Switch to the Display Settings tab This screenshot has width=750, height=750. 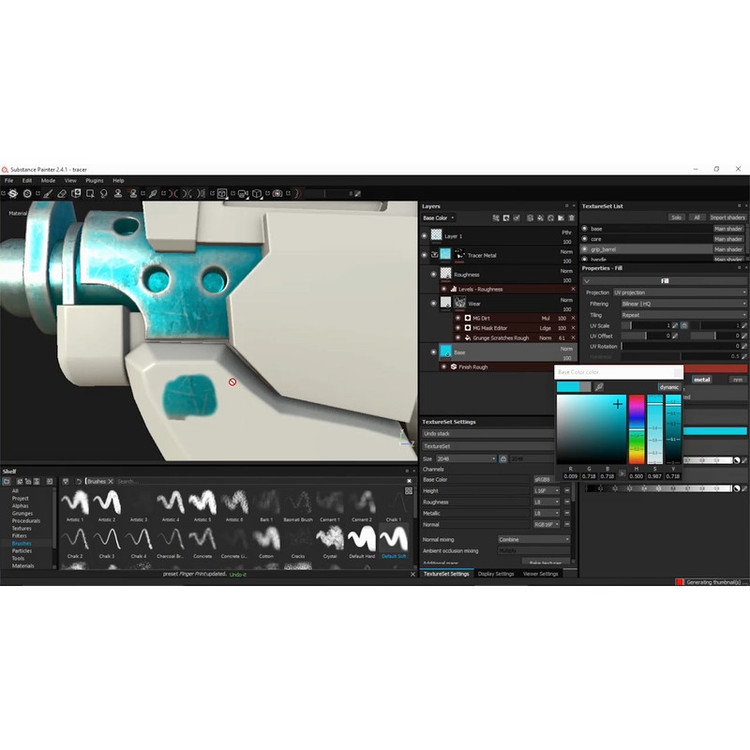[495, 574]
